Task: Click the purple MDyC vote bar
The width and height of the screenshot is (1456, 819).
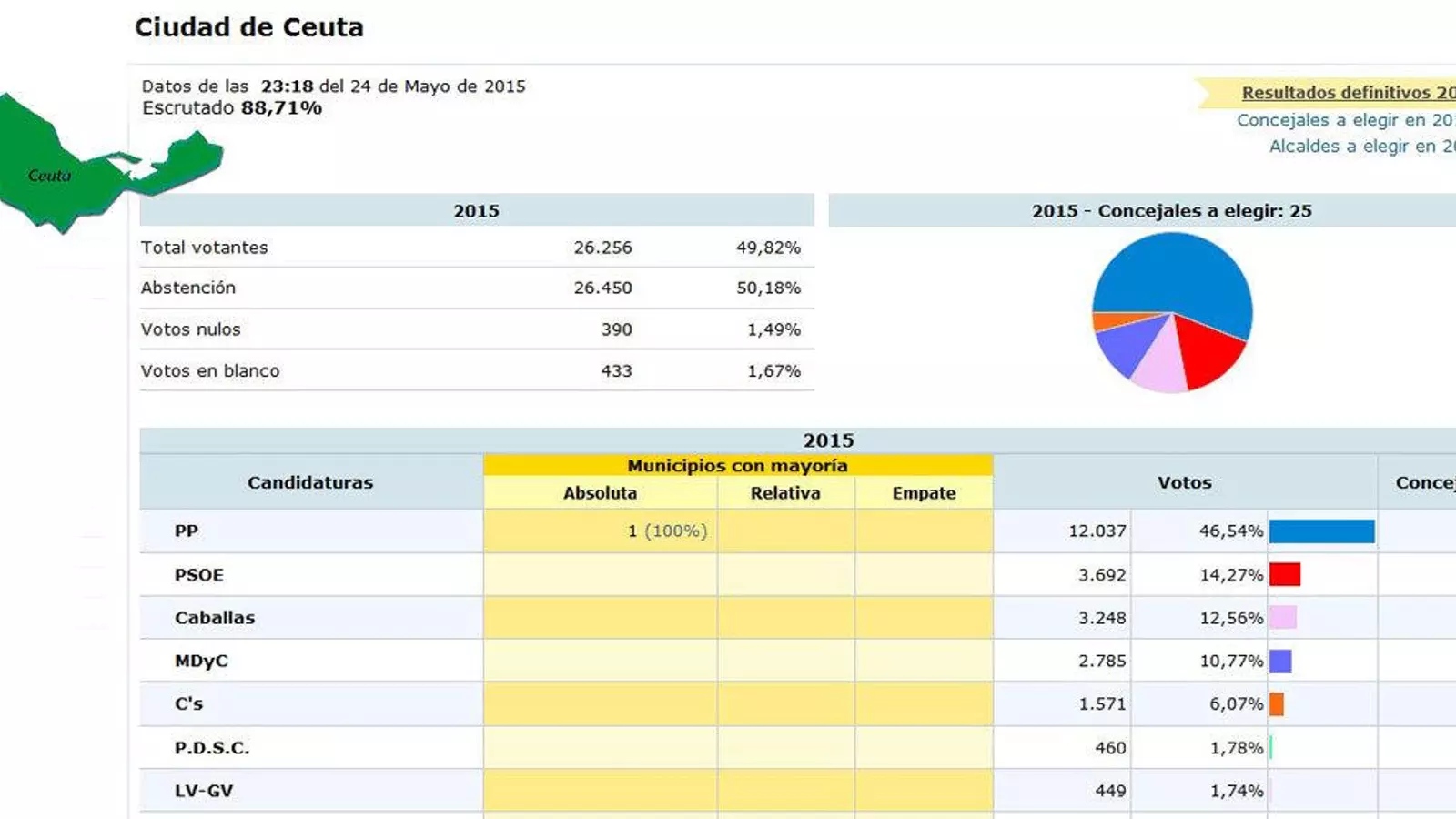Action: coord(1280,662)
